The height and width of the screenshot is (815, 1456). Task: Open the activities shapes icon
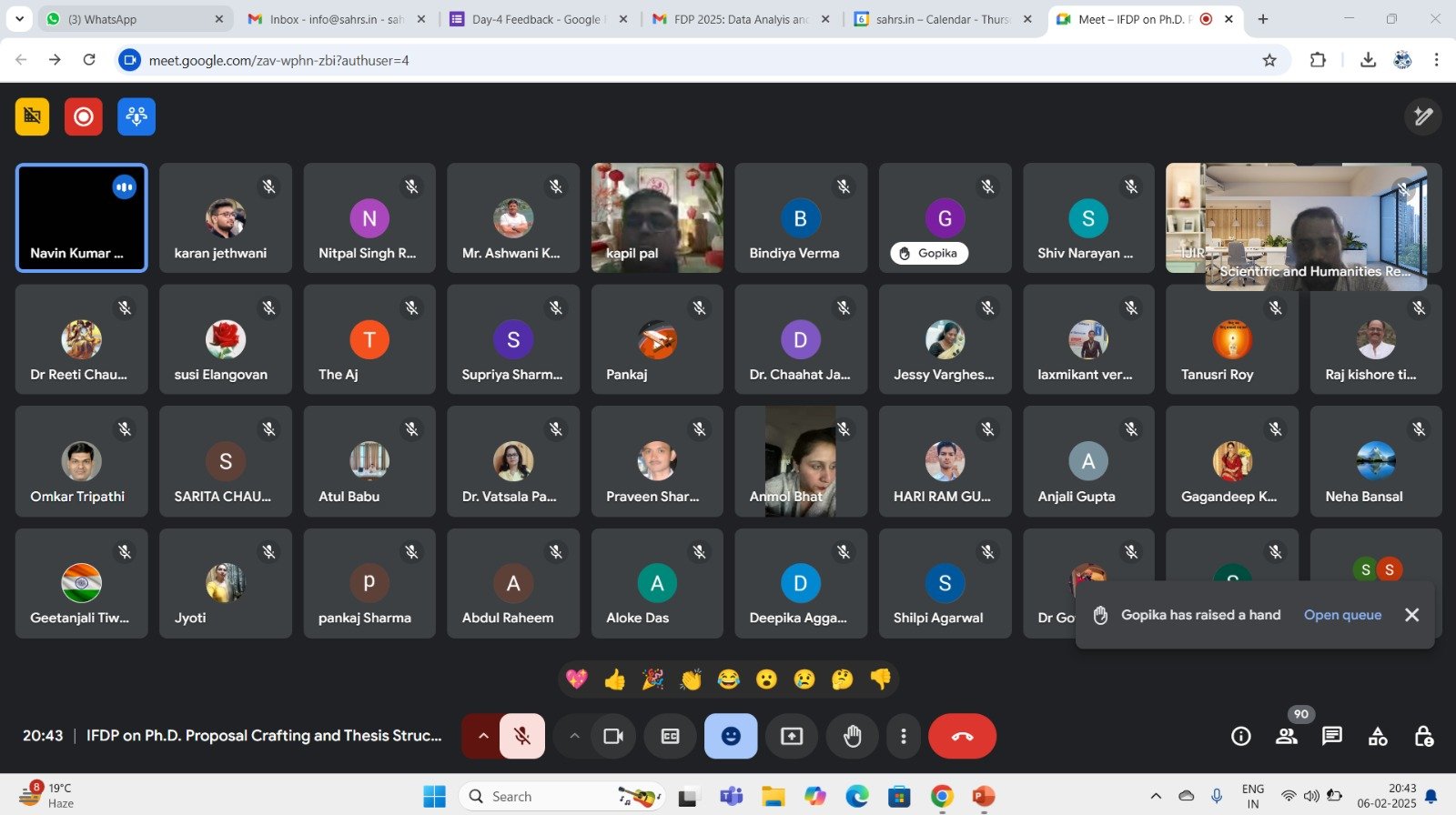pyautogui.click(x=1378, y=736)
